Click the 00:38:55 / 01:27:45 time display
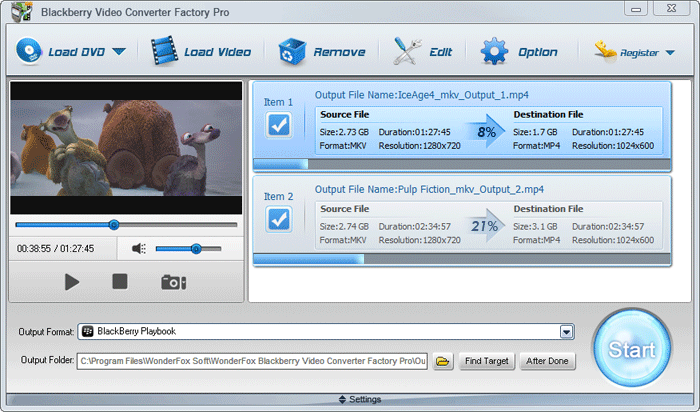Viewport: 700px width, 412px height. pyautogui.click(x=55, y=249)
